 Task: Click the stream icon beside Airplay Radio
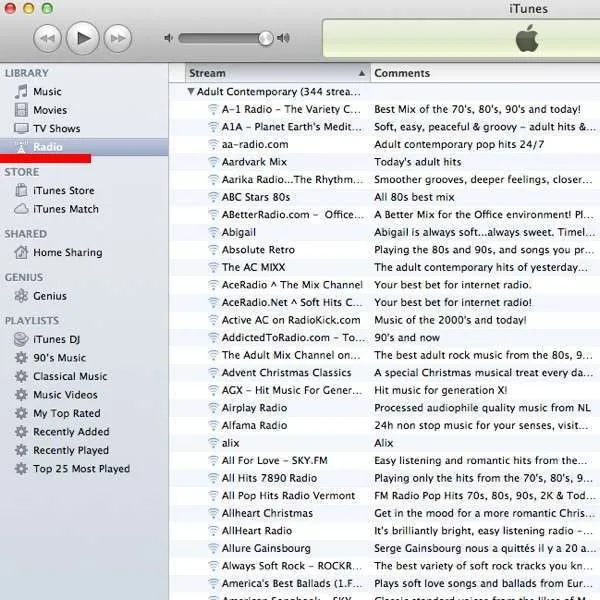pyautogui.click(x=213, y=408)
